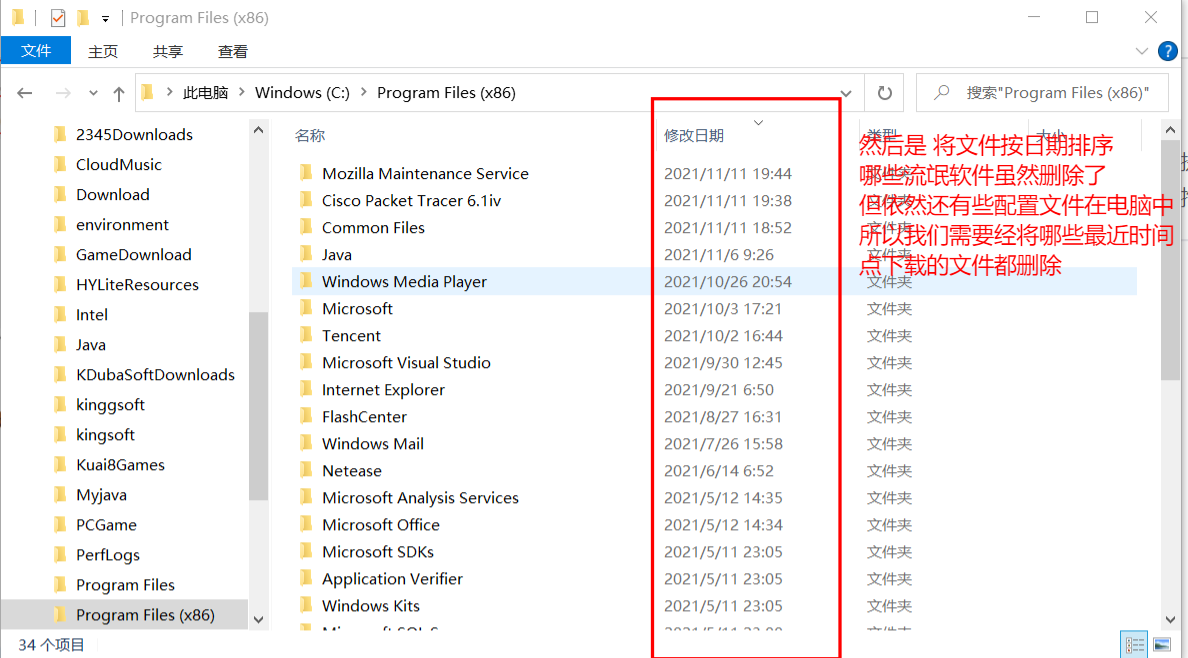1188x658 pixels.
Task: Switch to the 查看 ribbon tab
Action: pyautogui.click(x=233, y=52)
